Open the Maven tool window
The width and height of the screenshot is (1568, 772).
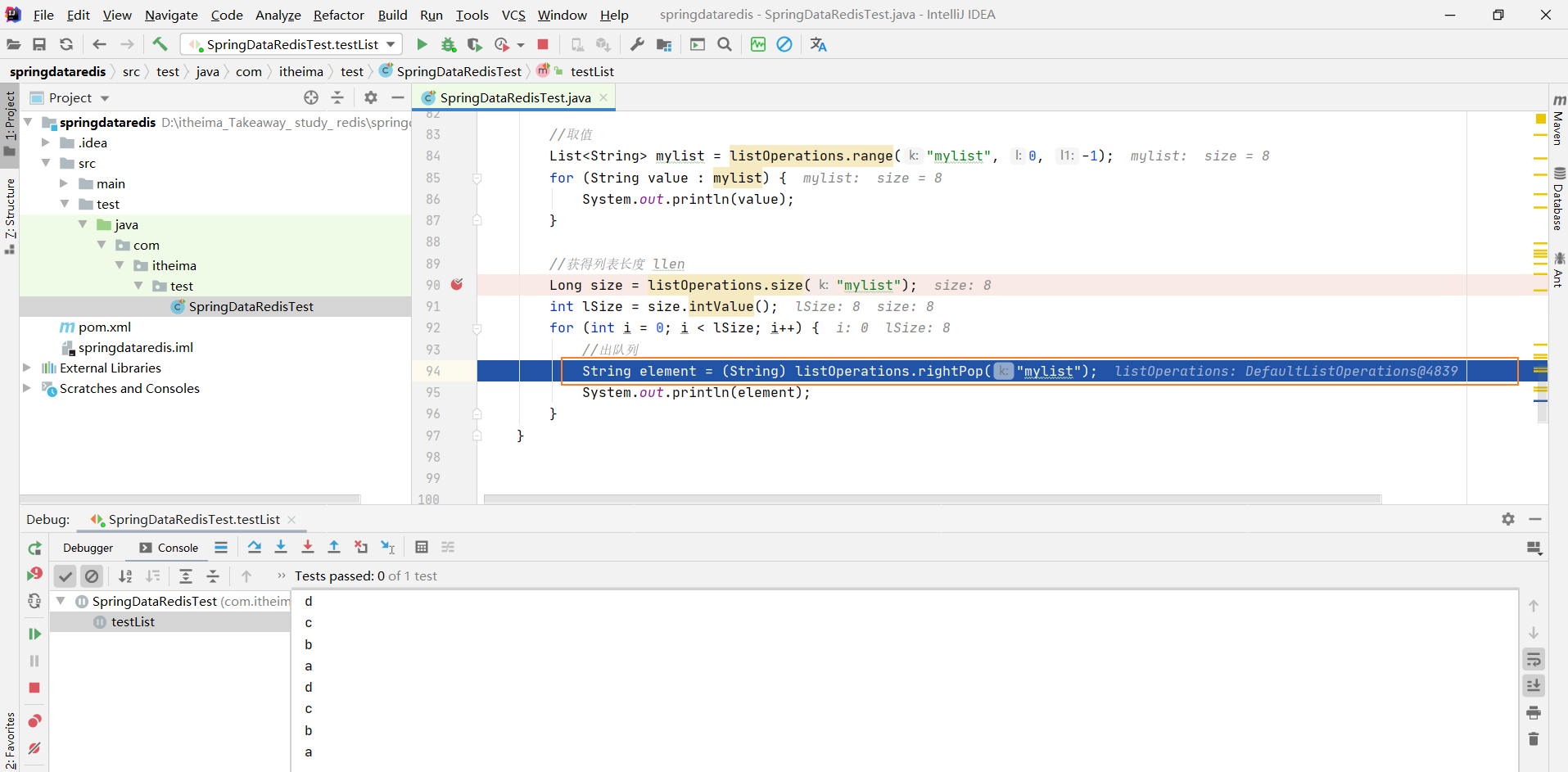pyautogui.click(x=1558, y=119)
